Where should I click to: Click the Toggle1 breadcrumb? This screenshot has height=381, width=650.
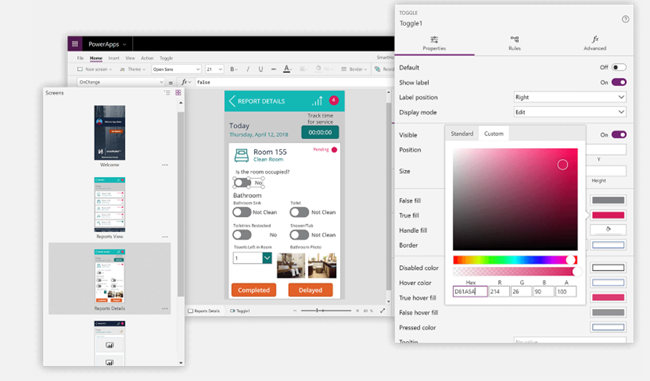[240, 311]
